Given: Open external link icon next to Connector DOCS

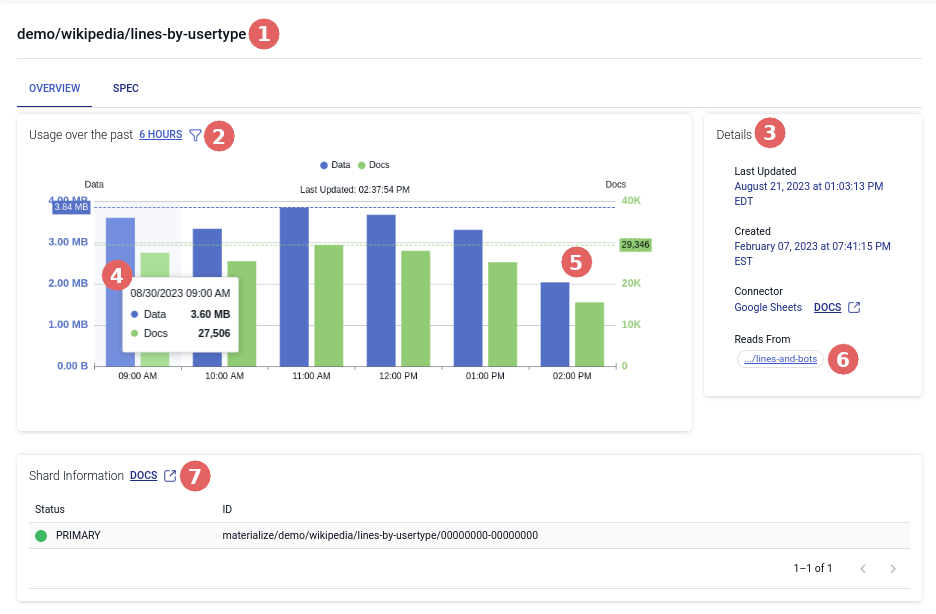Looking at the screenshot, I should click(853, 307).
